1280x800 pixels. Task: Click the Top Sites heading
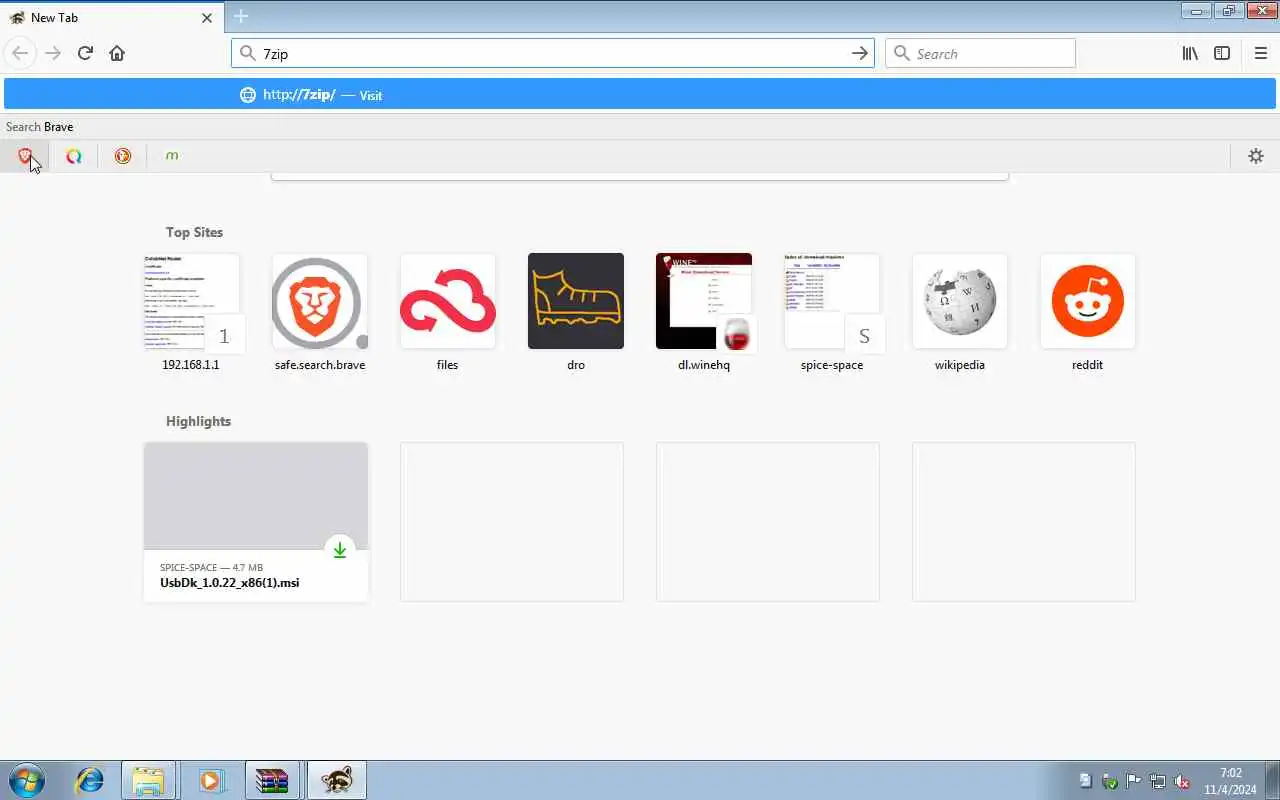pyautogui.click(x=194, y=232)
